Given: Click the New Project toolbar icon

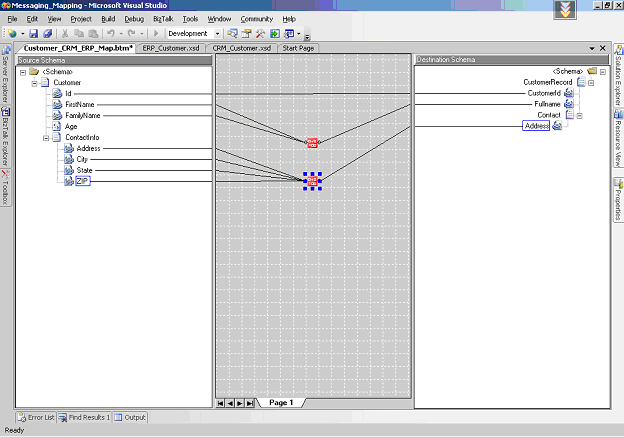Looking at the screenshot, I should coord(12,34).
